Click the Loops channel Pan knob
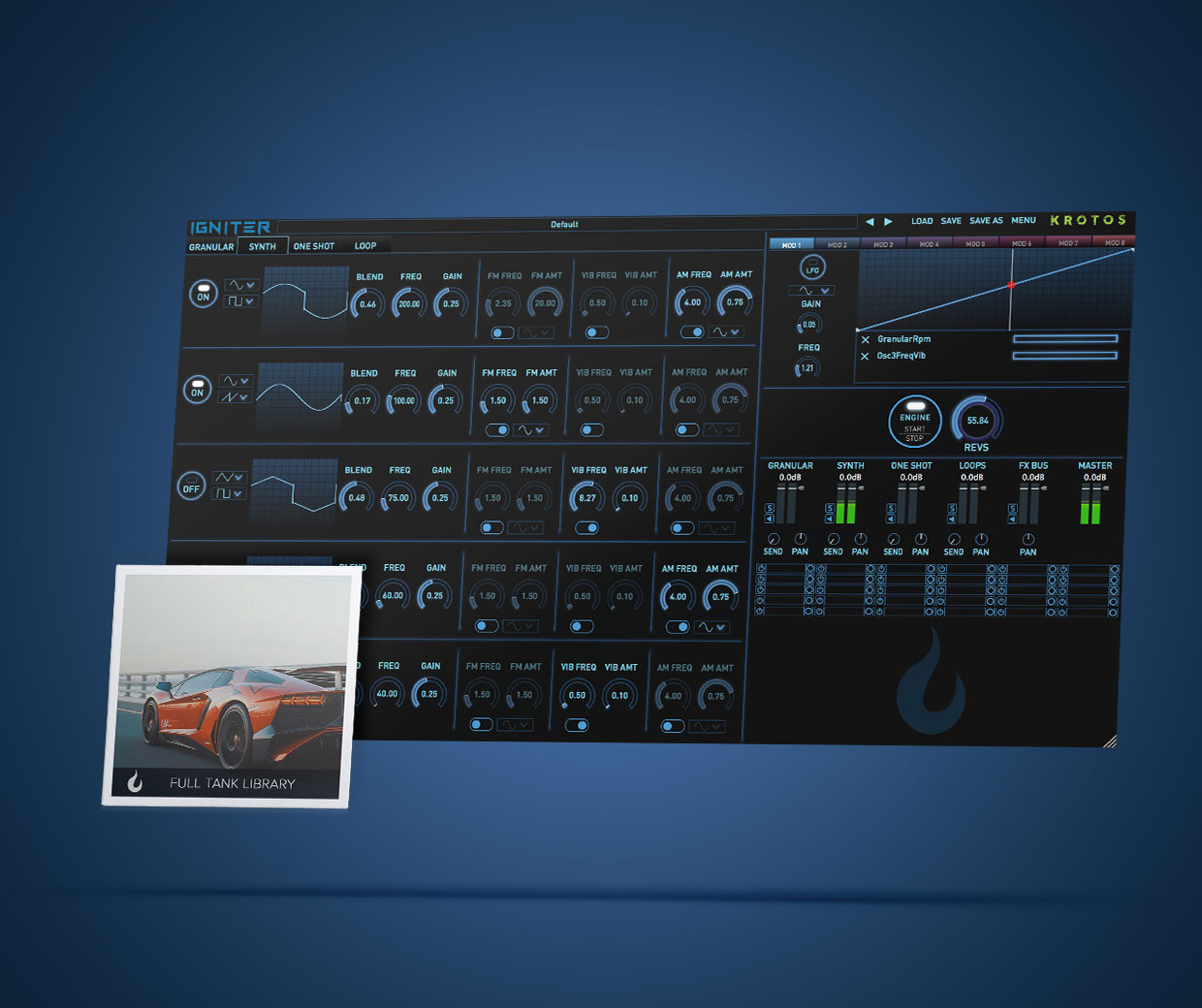The image size is (1202, 1008). (981, 539)
